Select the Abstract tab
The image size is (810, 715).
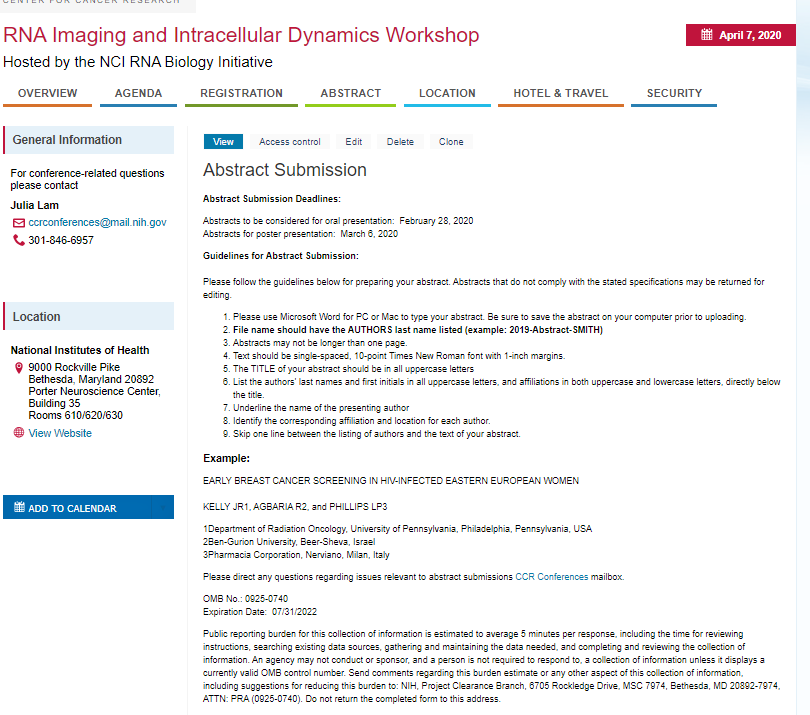click(350, 94)
